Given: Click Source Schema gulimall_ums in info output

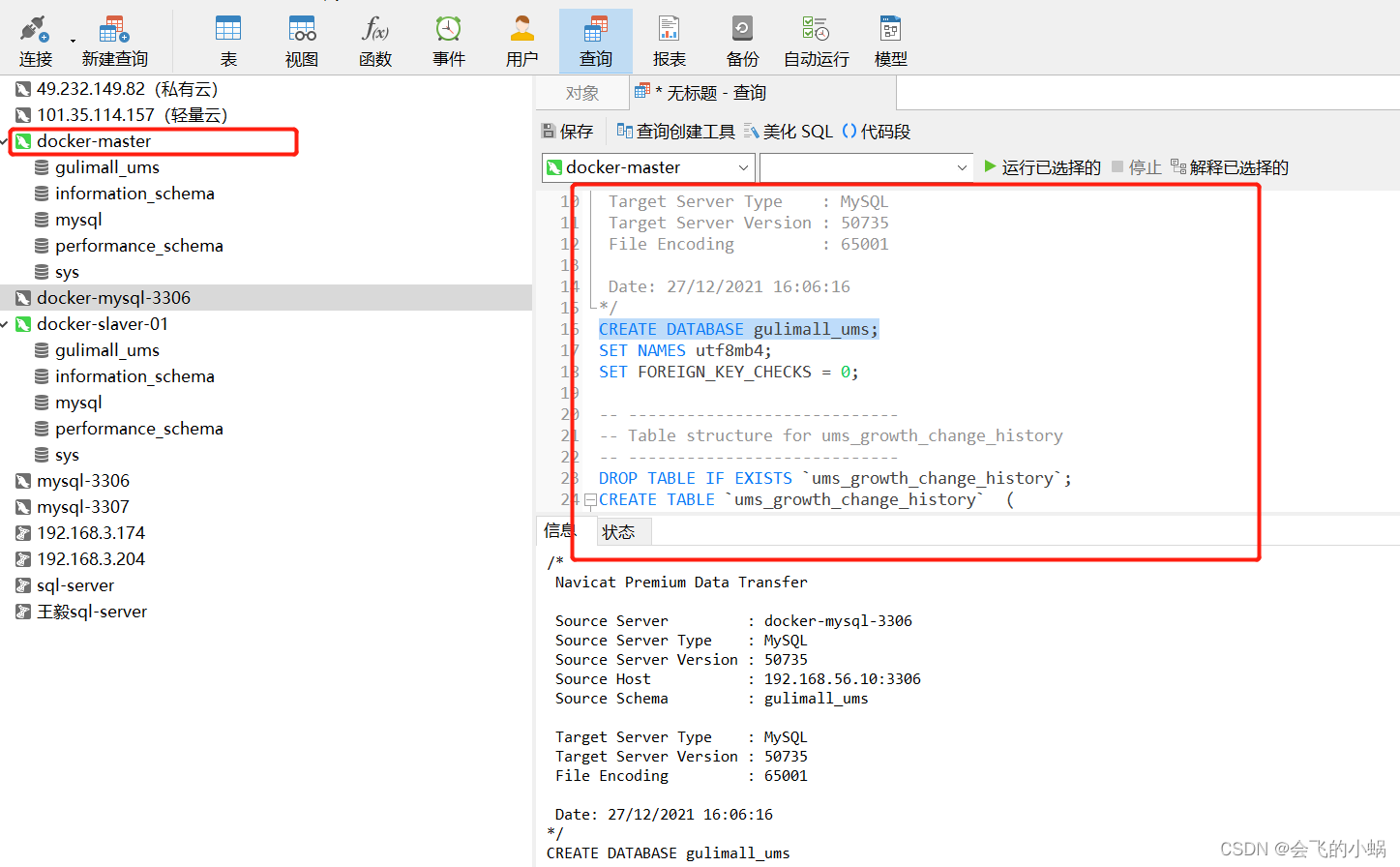Looking at the screenshot, I should pyautogui.click(x=712, y=699).
